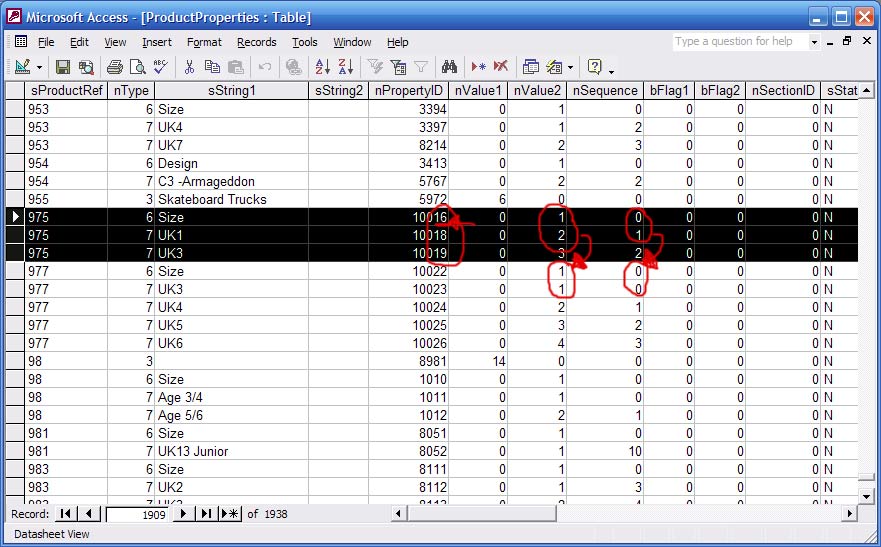The width and height of the screenshot is (881, 547).
Task: Open the Tools menu
Action: (304, 42)
